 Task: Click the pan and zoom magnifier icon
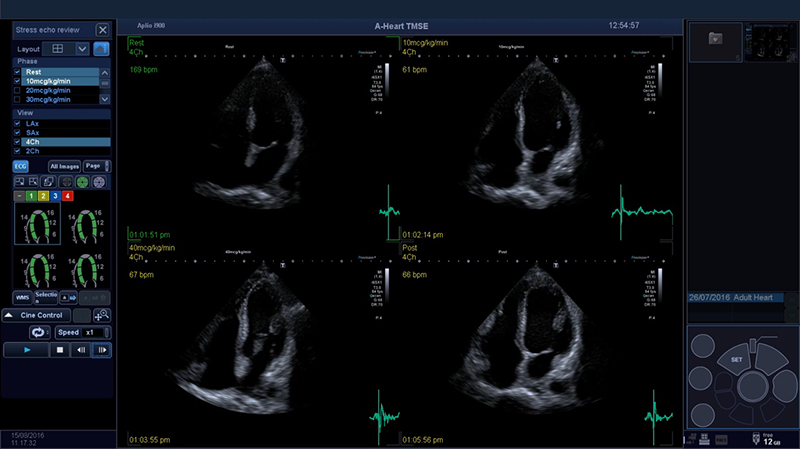pyautogui.click(x=101, y=314)
